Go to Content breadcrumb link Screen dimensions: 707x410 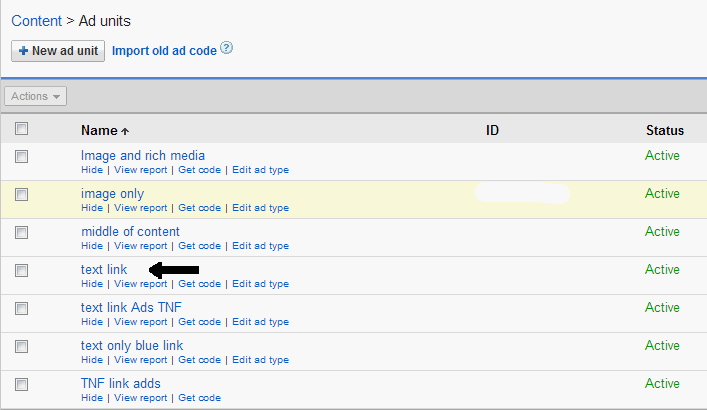37,21
